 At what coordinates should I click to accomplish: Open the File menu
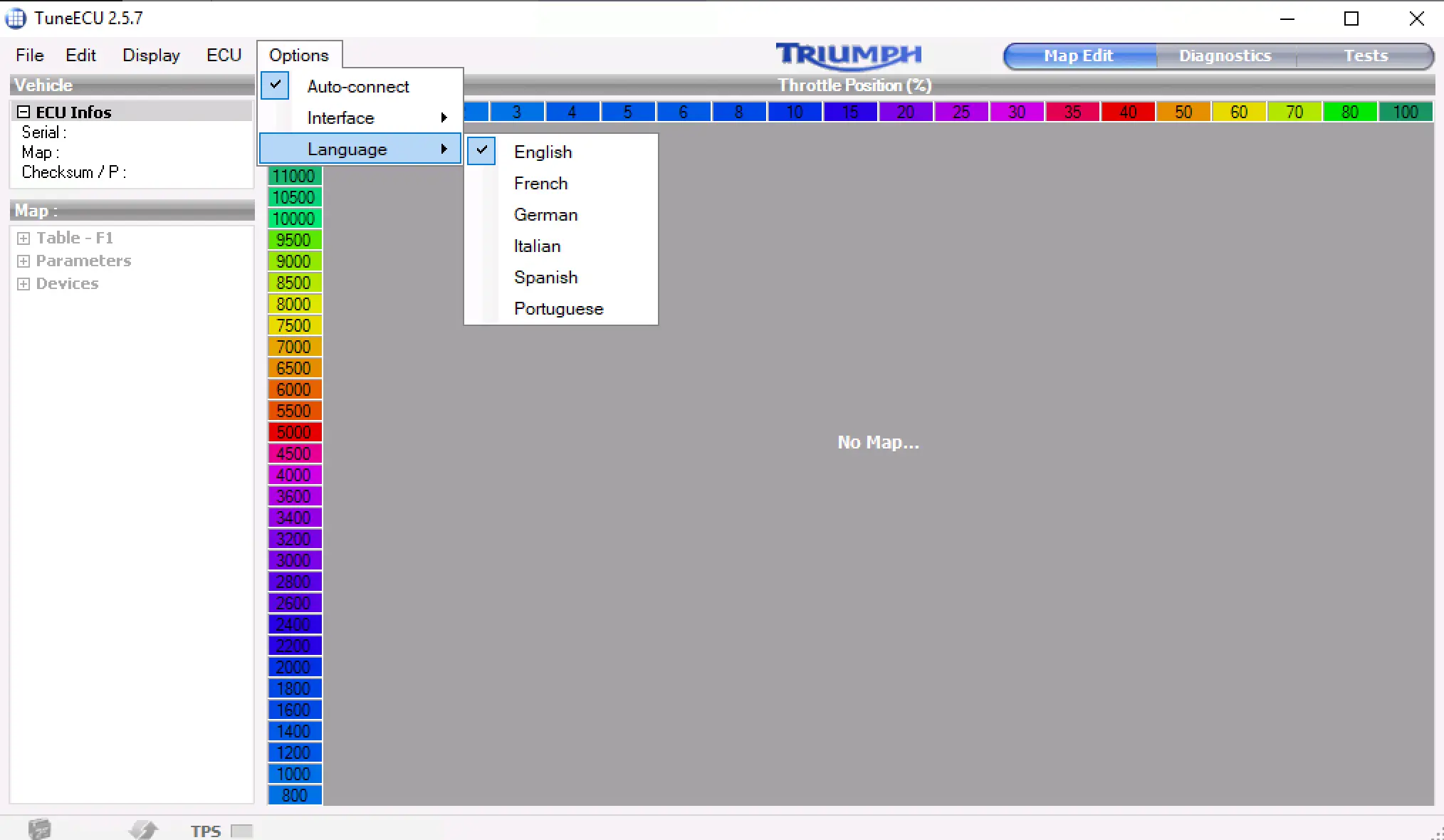29,55
